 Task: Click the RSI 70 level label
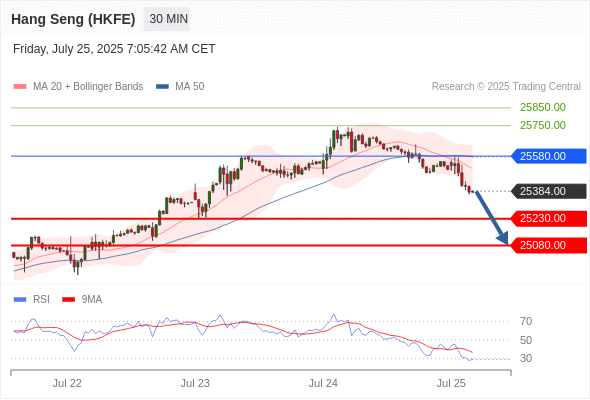click(x=526, y=321)
